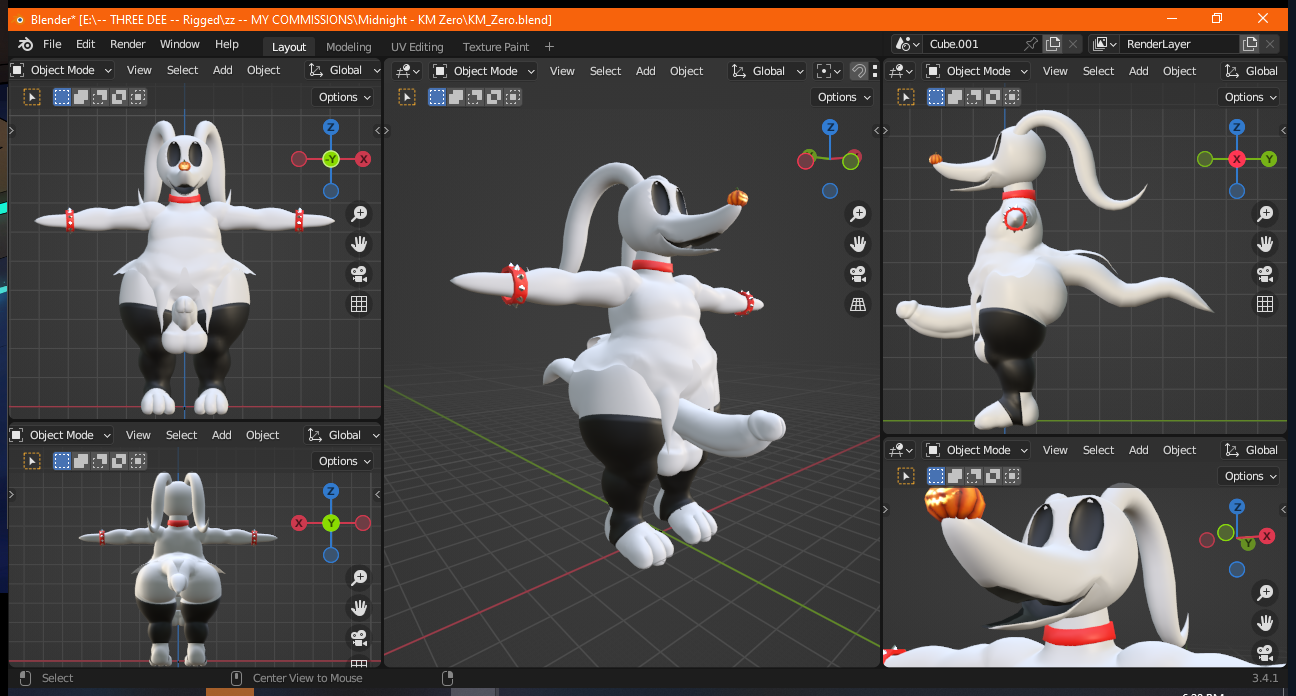Click the zoom icon in top-right viewport
Screen dimensions: 1296x696
[x=1265, y=213]
